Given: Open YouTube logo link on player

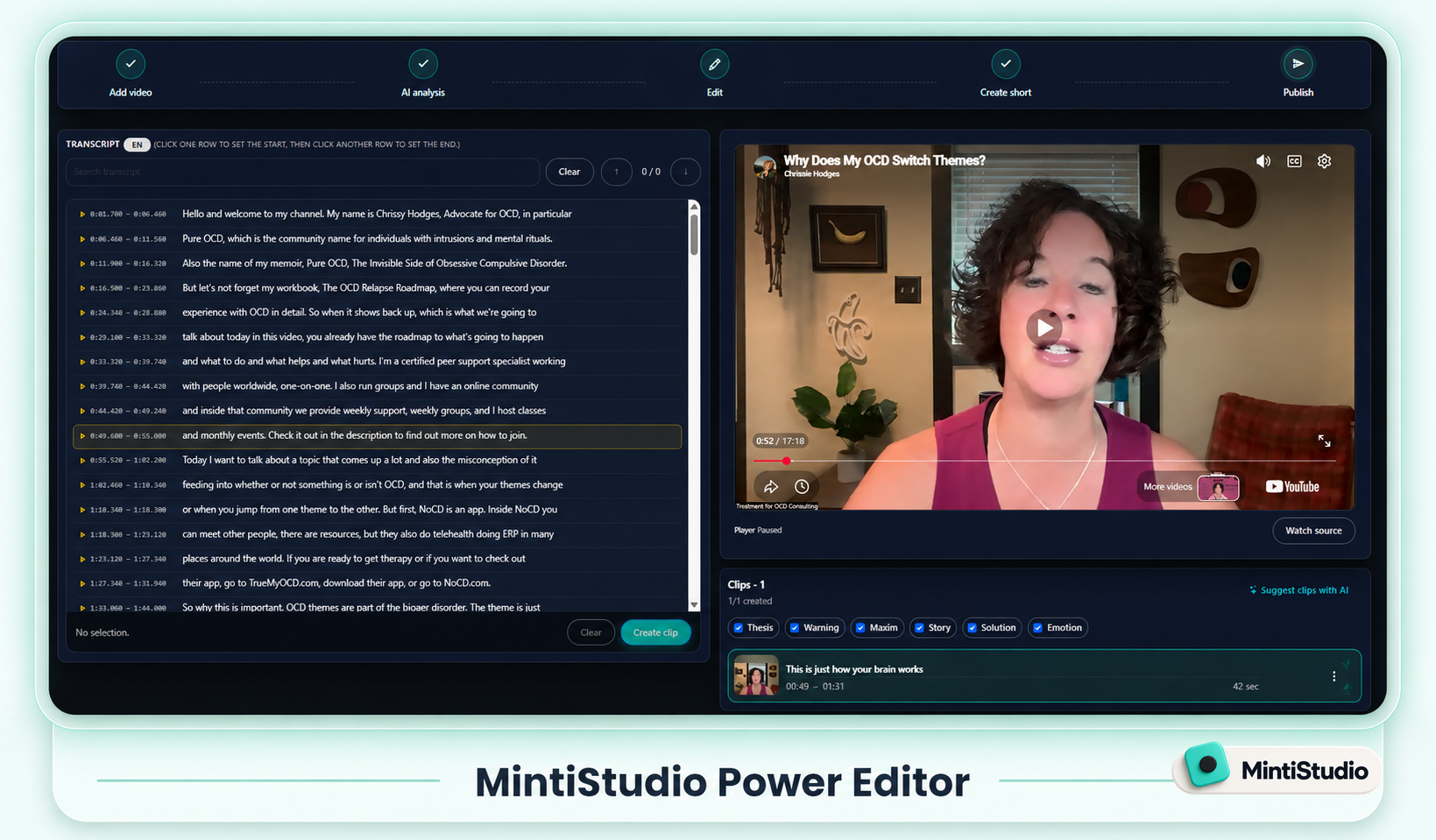Looking at the screenshot, I should click(x=1292, y=487).
